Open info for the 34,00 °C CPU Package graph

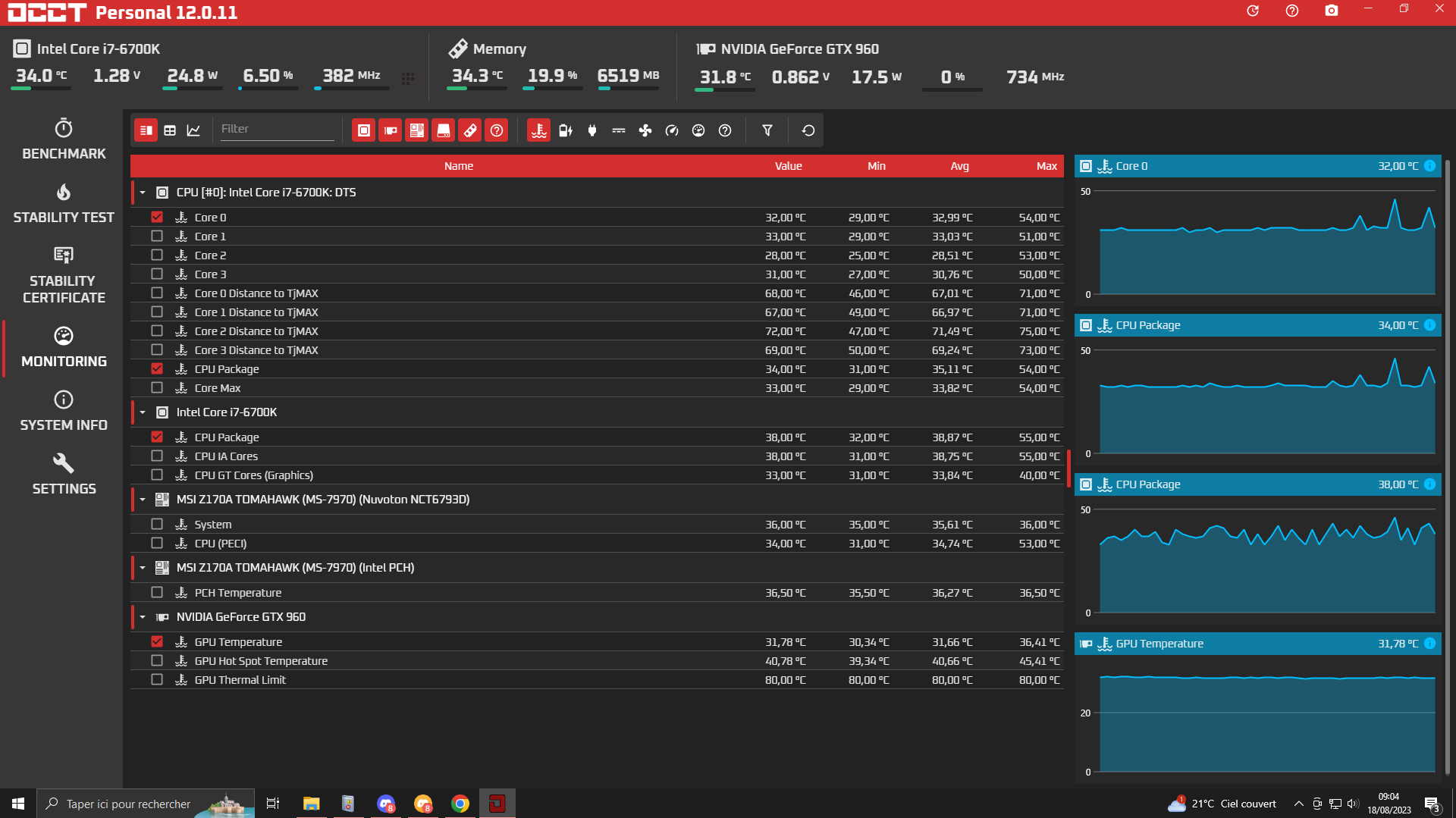(x=1429, y=325)
